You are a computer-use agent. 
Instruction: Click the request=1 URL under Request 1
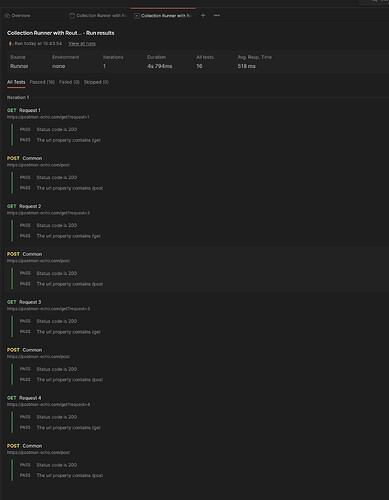tap(48, 117)
